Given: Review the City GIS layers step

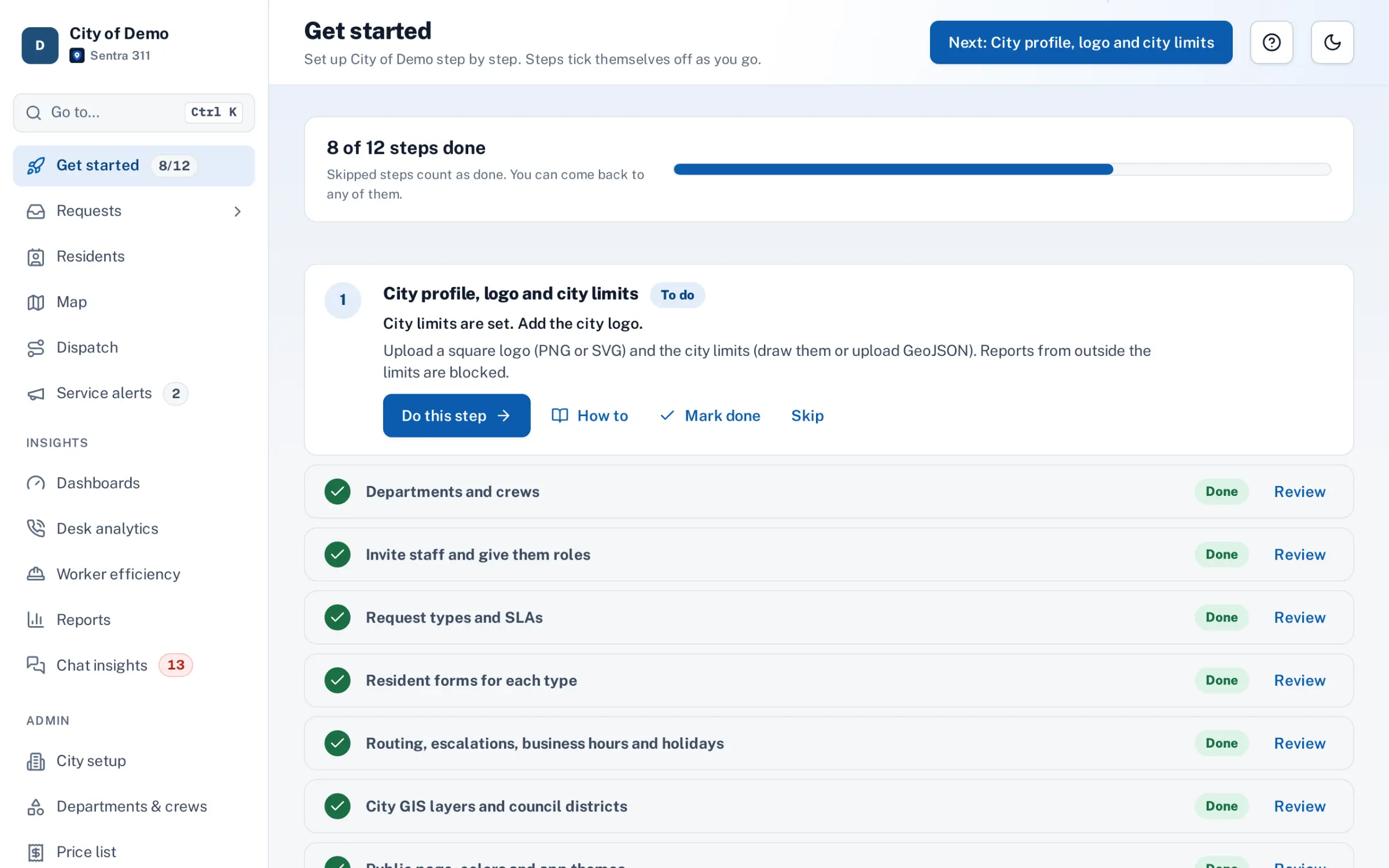Looking at the screenshot, I should (x=1300, y=806).
